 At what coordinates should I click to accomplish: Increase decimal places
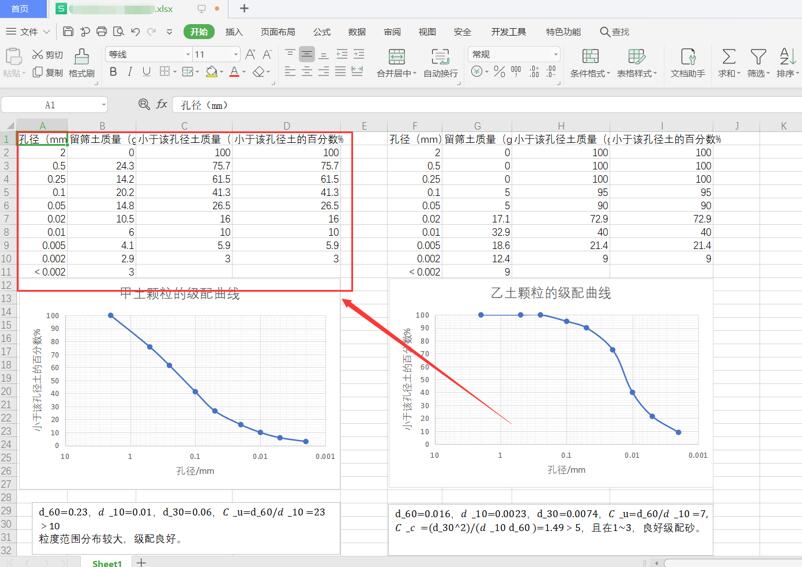click(x=534, y=72)
